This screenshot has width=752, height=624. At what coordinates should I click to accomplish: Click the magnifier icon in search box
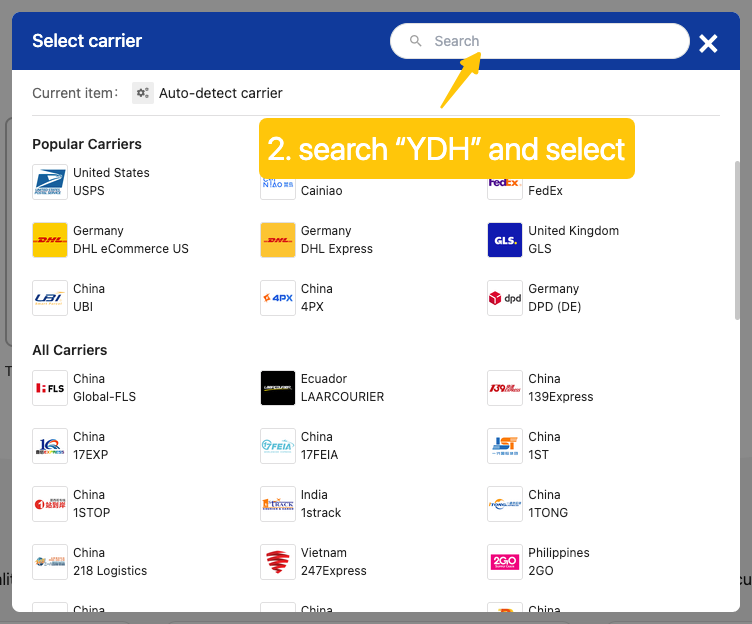tap(415, 41)
